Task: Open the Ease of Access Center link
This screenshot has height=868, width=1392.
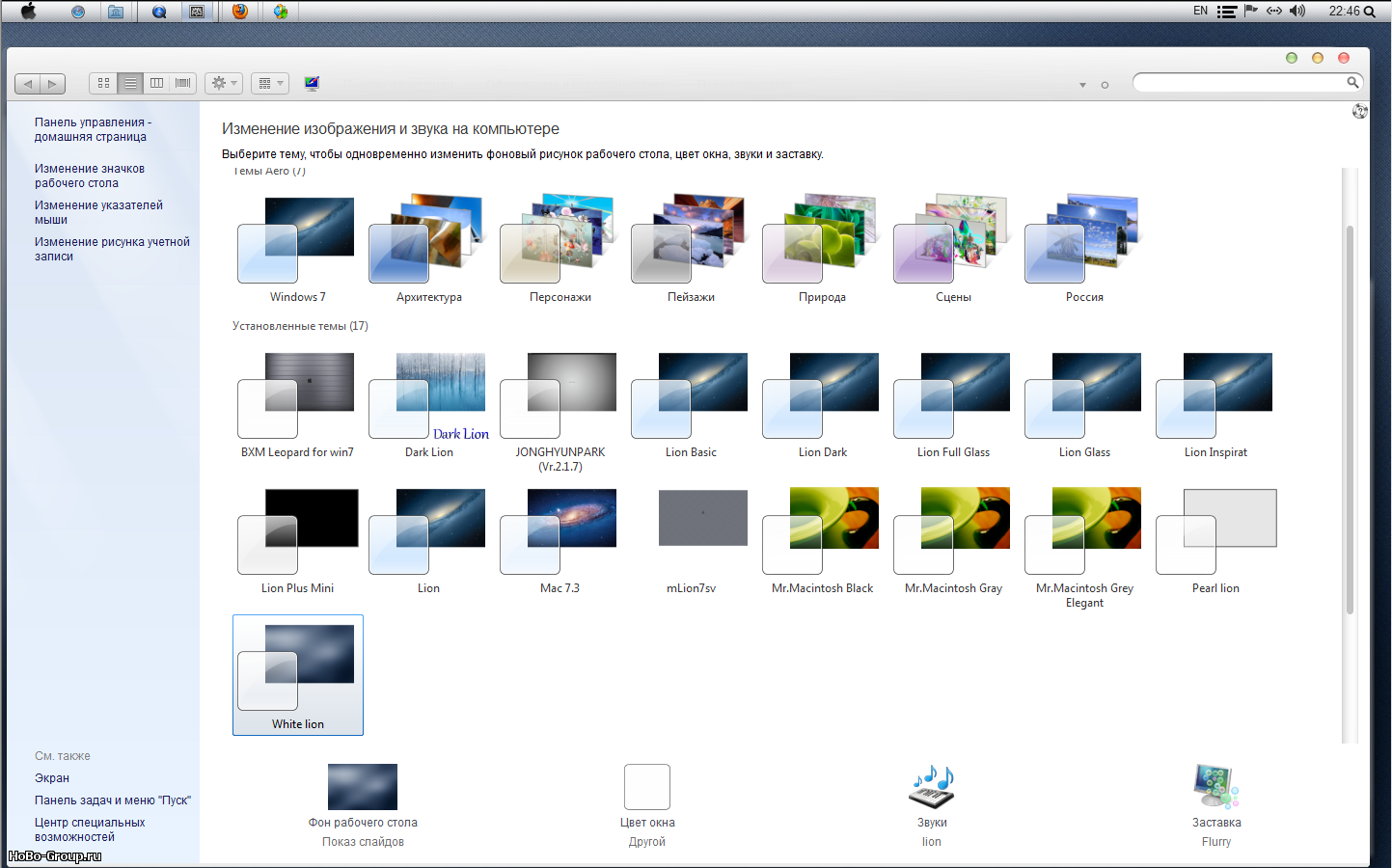Action: pos(90,829)
